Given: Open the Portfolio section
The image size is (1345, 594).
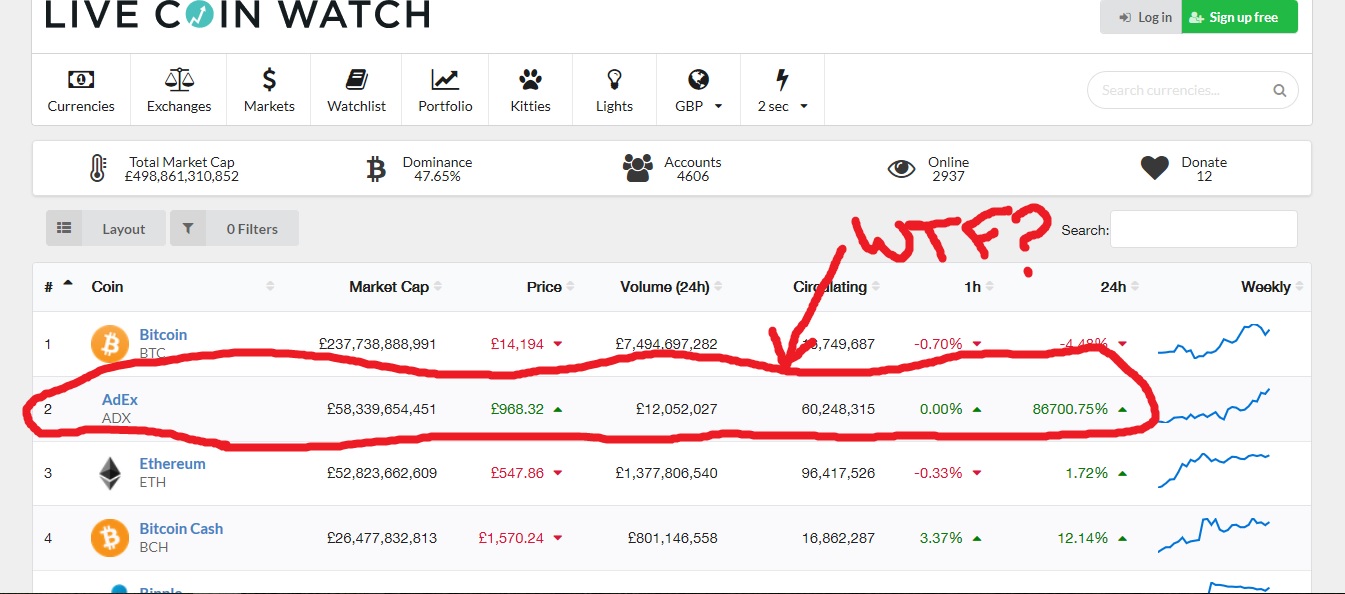Looking at the screenshot, I should 445,90.
